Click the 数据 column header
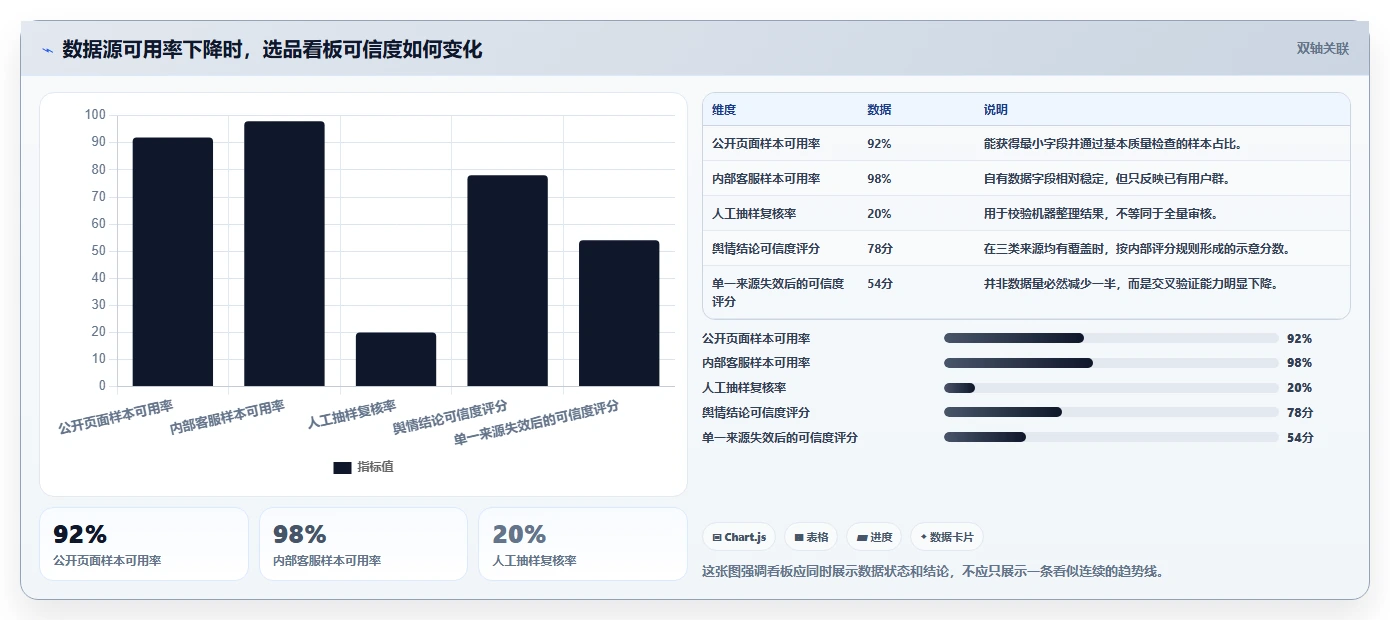This screenshot has width=1390, height=620. point(879,110)
